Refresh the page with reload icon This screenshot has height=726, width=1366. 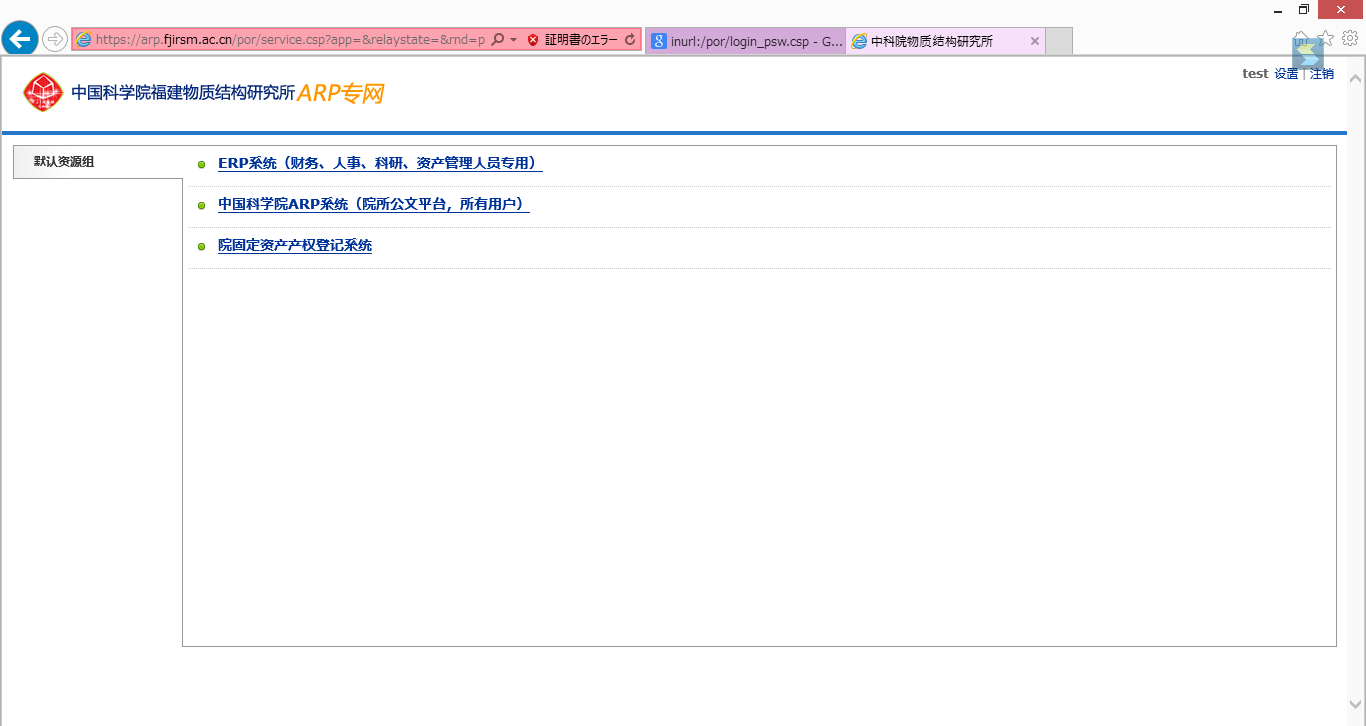tap(630, 40)
